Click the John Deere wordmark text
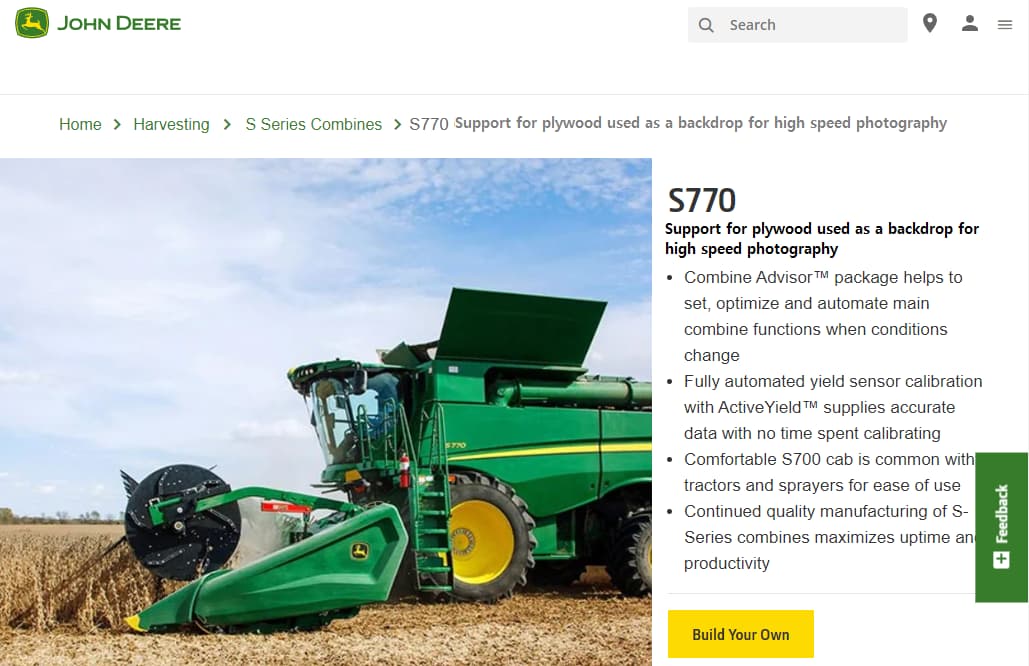 click(119, 24)
